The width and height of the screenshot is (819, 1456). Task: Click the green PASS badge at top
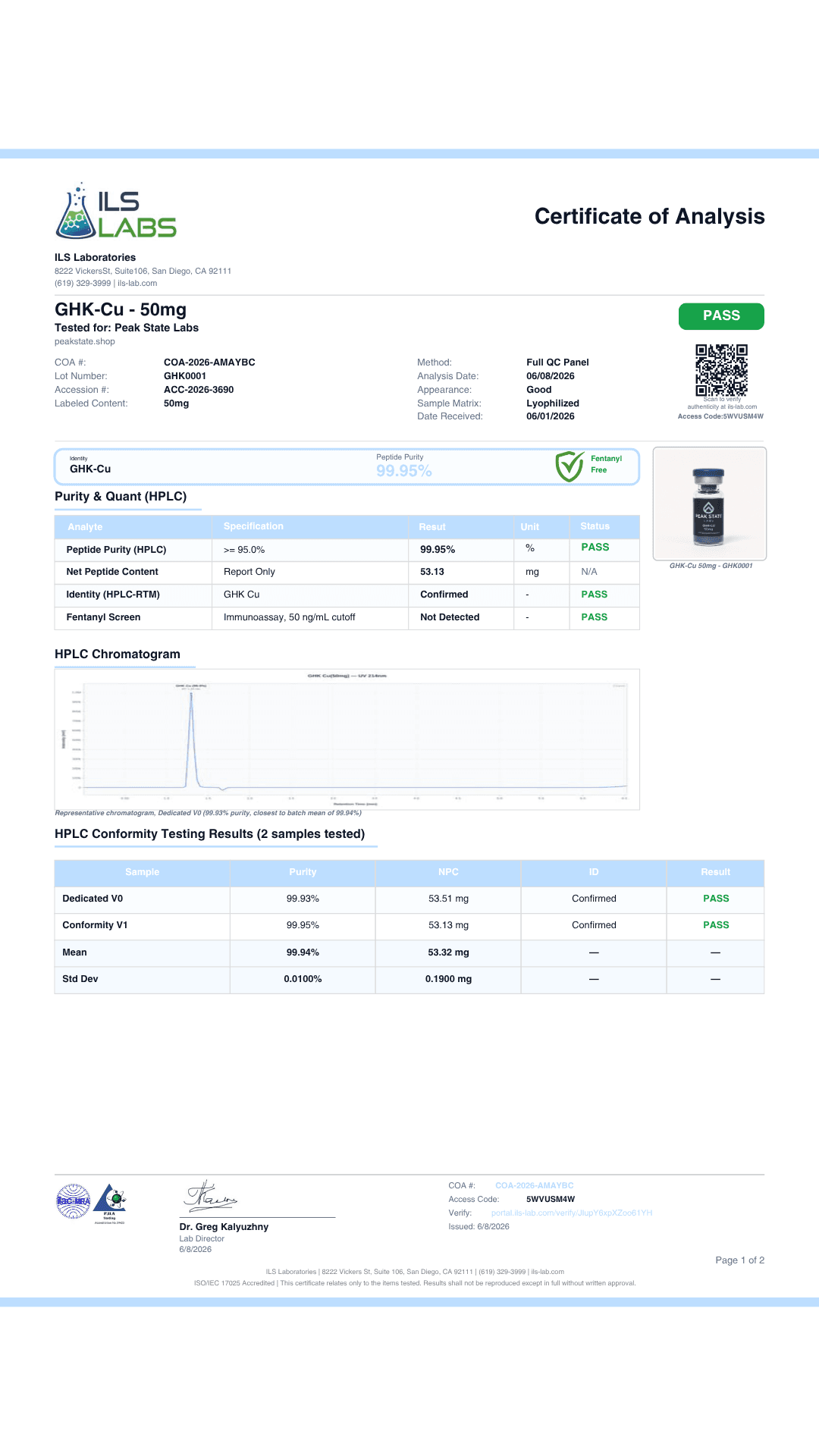pos(721,316)
